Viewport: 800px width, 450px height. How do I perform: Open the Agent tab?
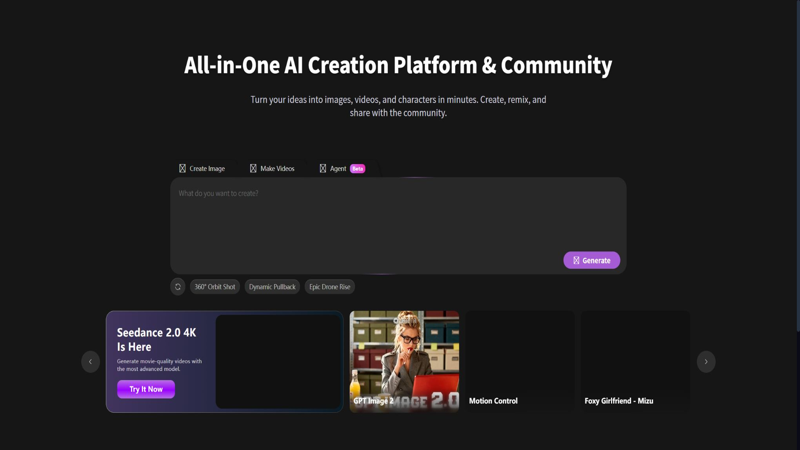(x=342, y=168)
